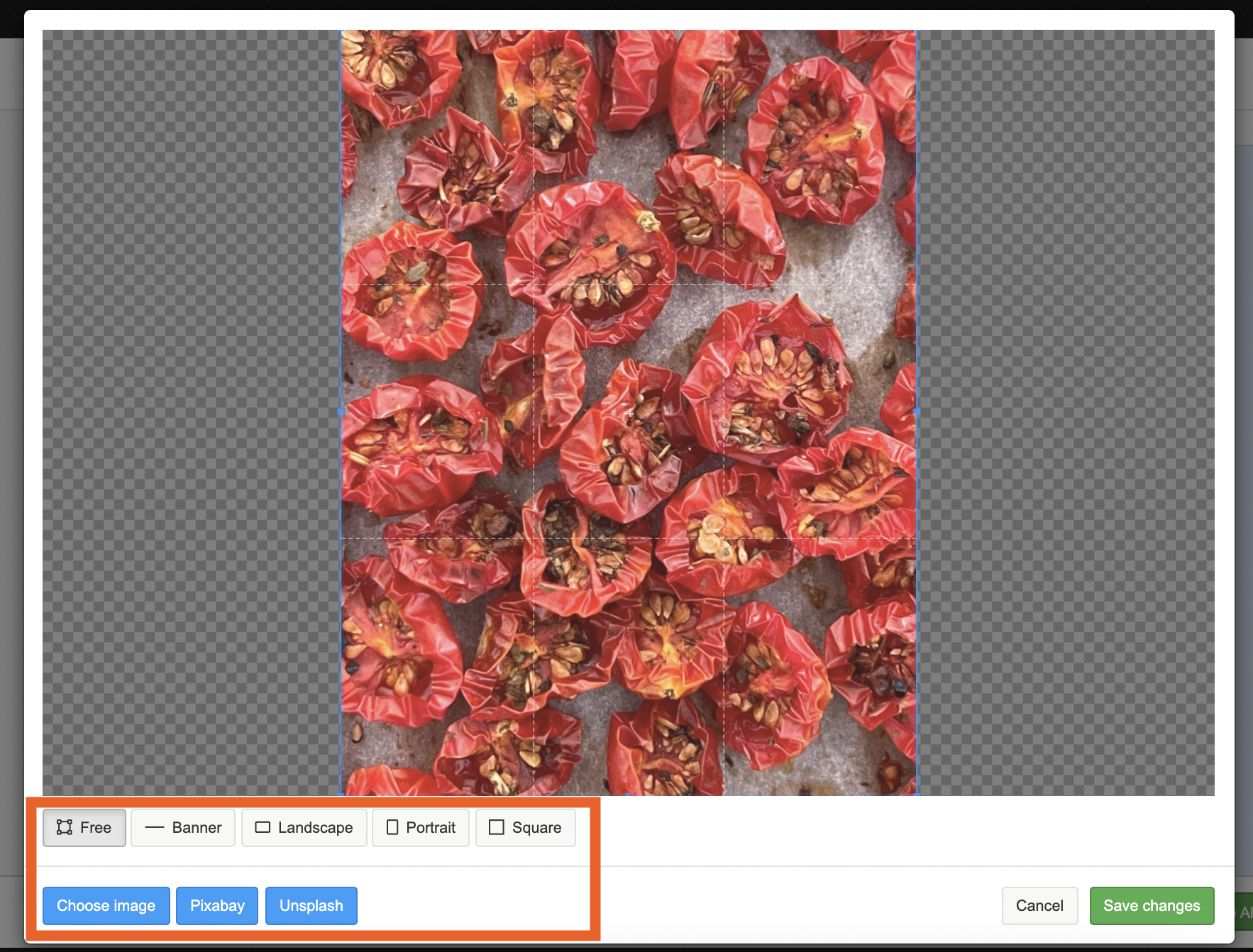
Task: Open Pixabay image source
Action: point(217,906)
